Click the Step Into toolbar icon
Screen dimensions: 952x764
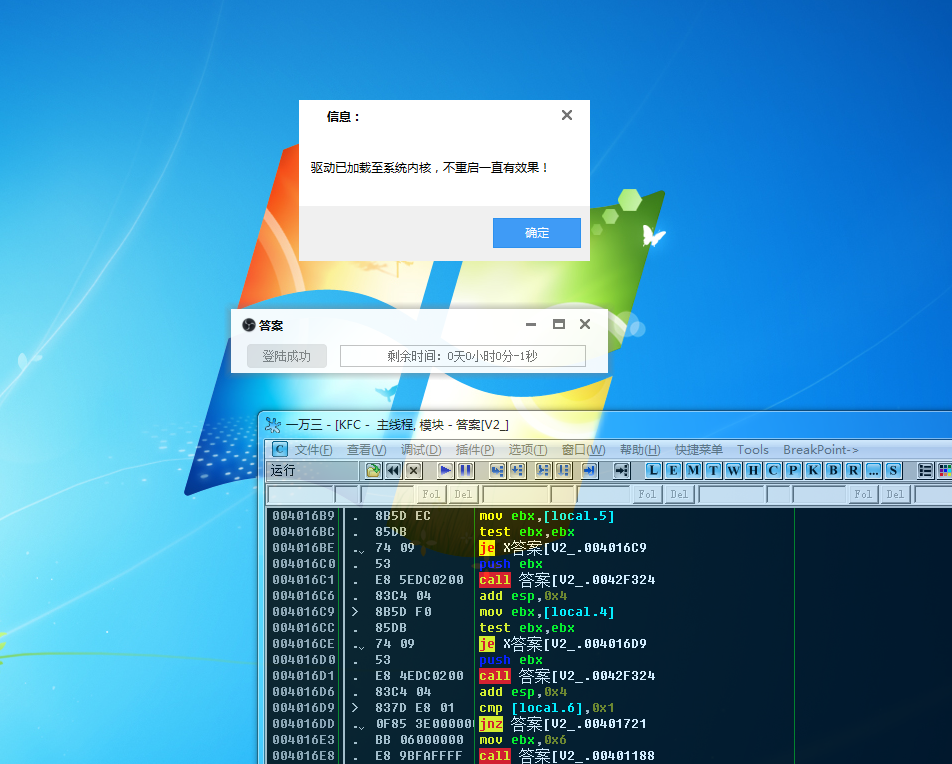pos(498,470)
